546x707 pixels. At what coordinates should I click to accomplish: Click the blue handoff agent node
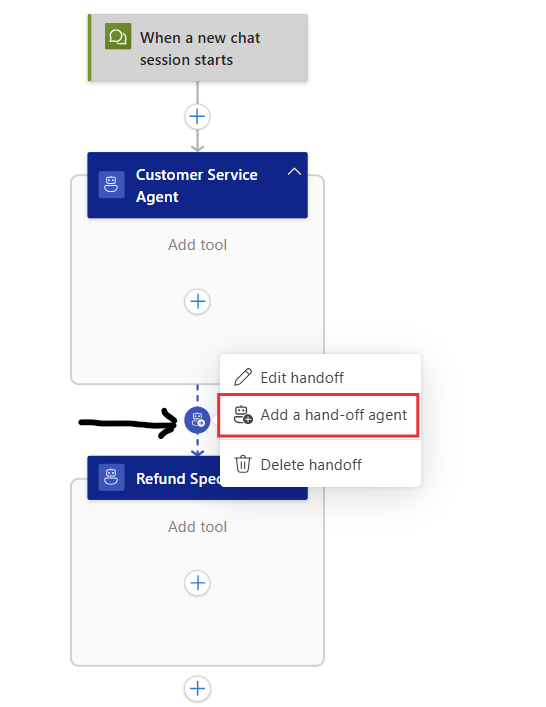coord(197,420)
